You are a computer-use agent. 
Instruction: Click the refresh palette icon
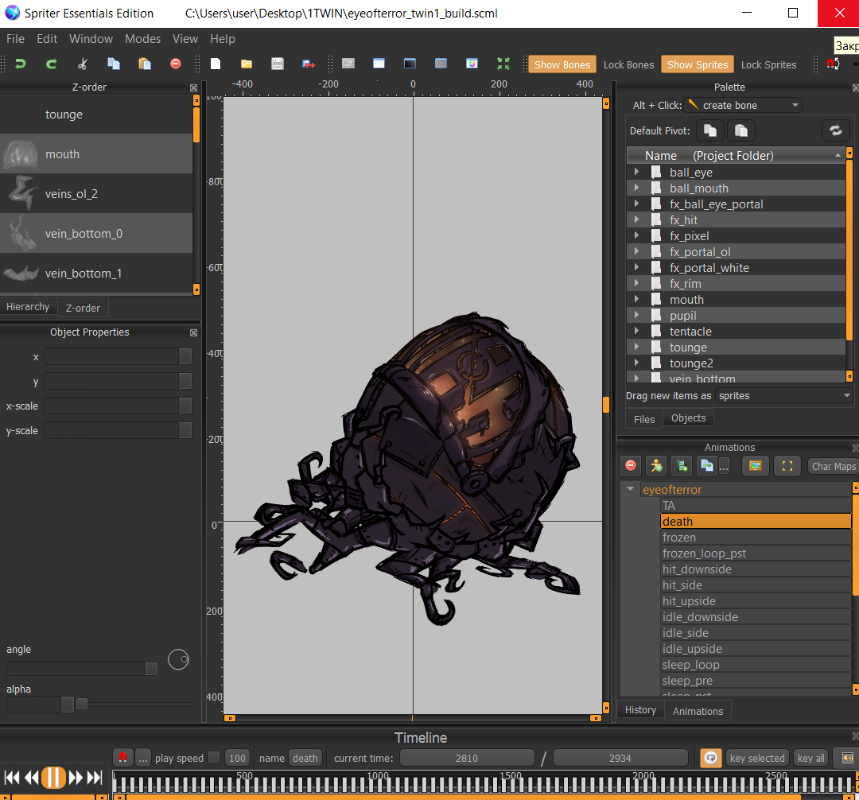(x=834, y=131)
